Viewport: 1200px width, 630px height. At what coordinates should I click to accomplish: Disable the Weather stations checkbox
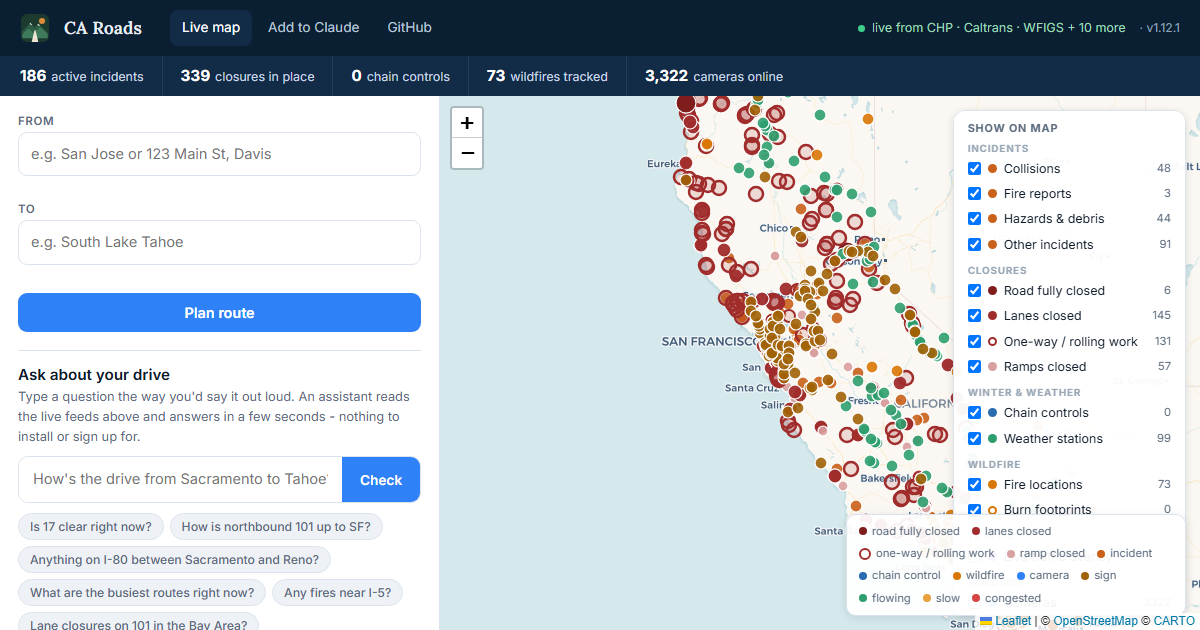point(975,438)
